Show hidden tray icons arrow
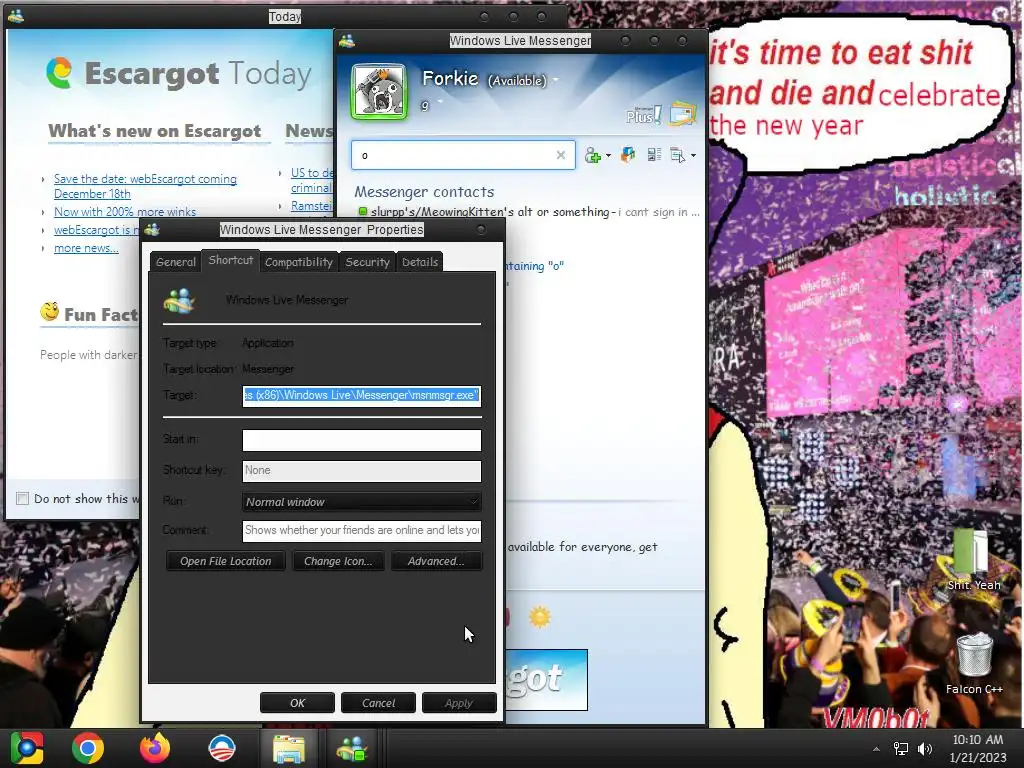The image size is (1024, 768). click(876, 749)
